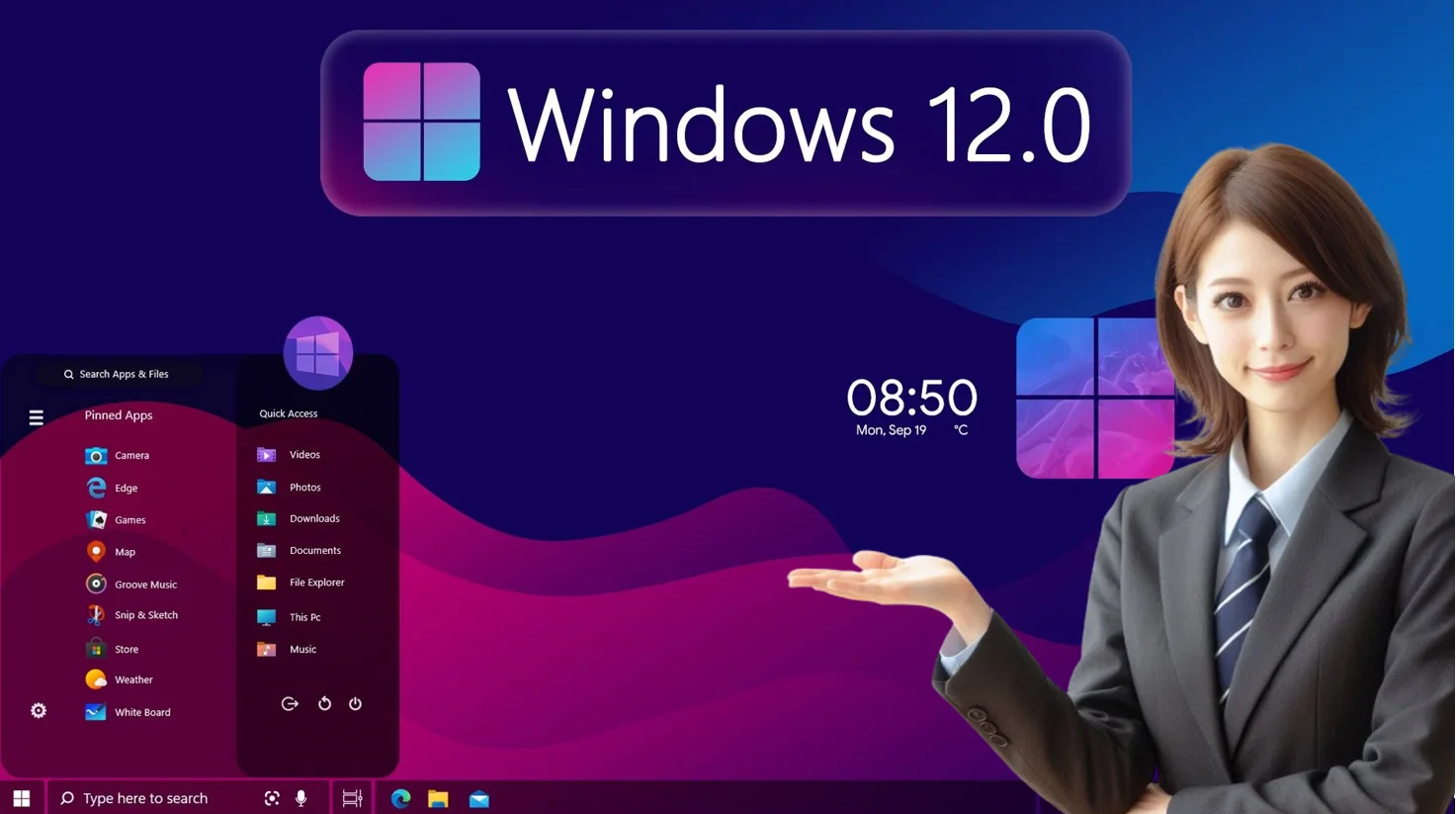Open Snip & Sketch icon
1456x814 pixels.
pyautogui.click(x=96, y=615)
